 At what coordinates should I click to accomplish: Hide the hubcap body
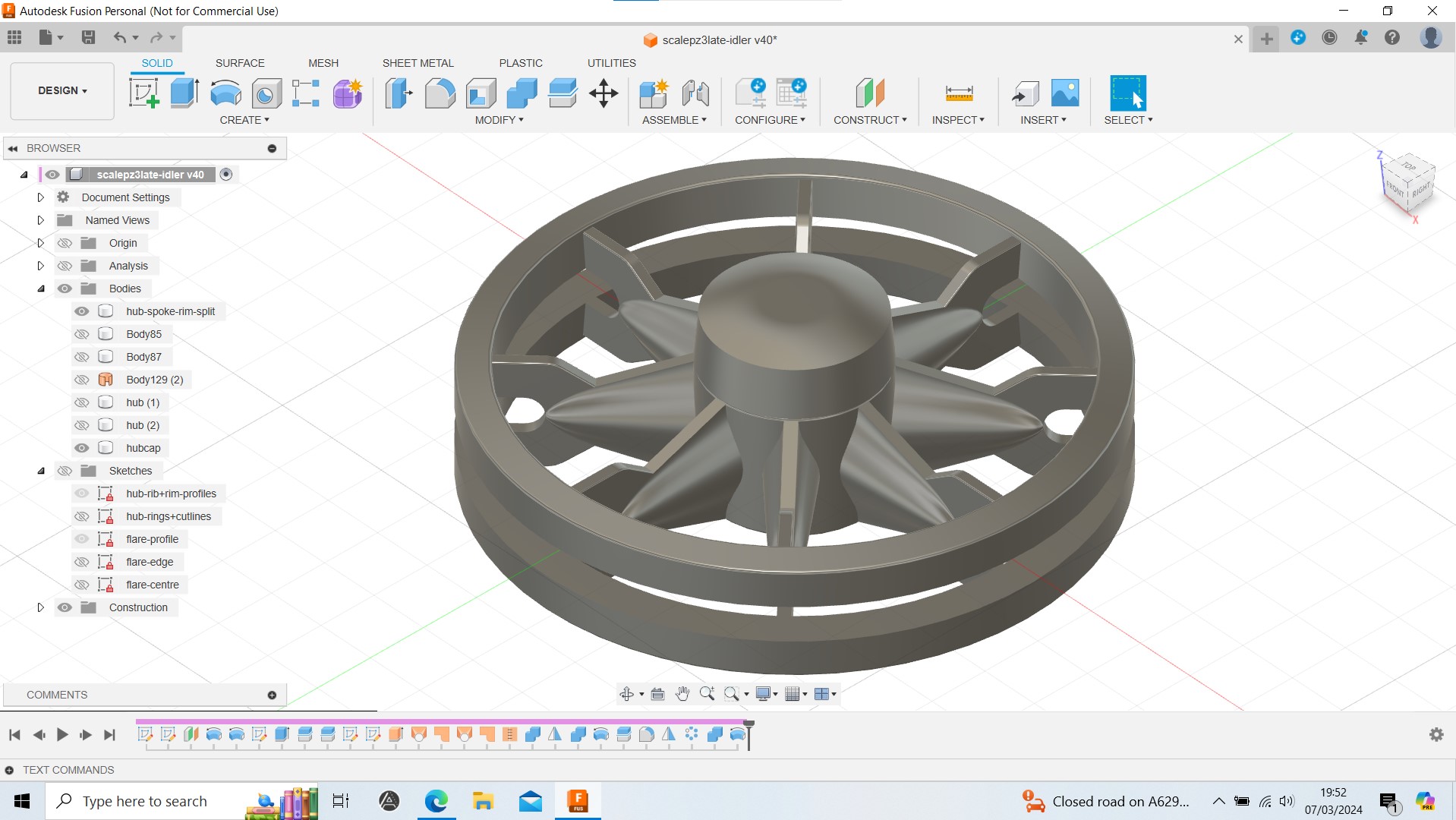pyautogui.click(x=82, y=448)
